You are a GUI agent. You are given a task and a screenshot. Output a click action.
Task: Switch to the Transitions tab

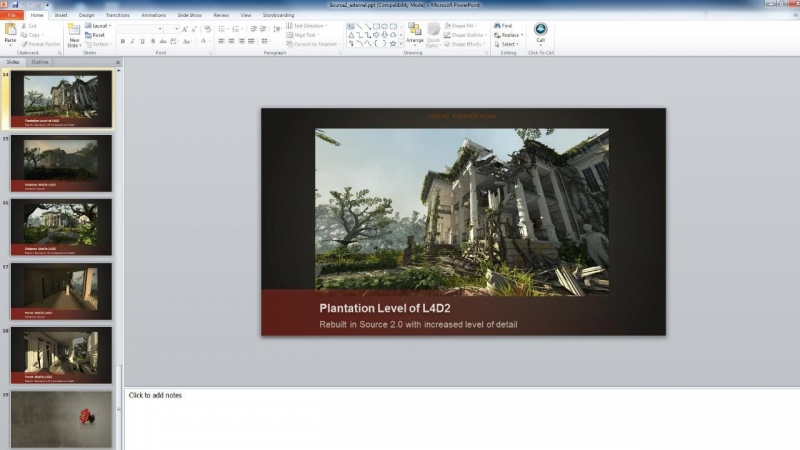(117, 15)
